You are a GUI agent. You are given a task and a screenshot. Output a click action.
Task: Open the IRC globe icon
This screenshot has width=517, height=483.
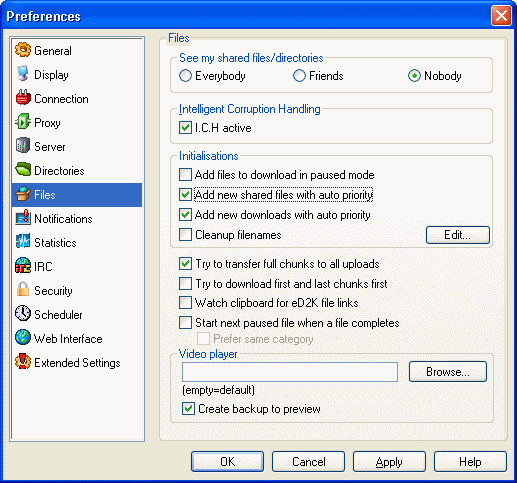pos(23,266)
